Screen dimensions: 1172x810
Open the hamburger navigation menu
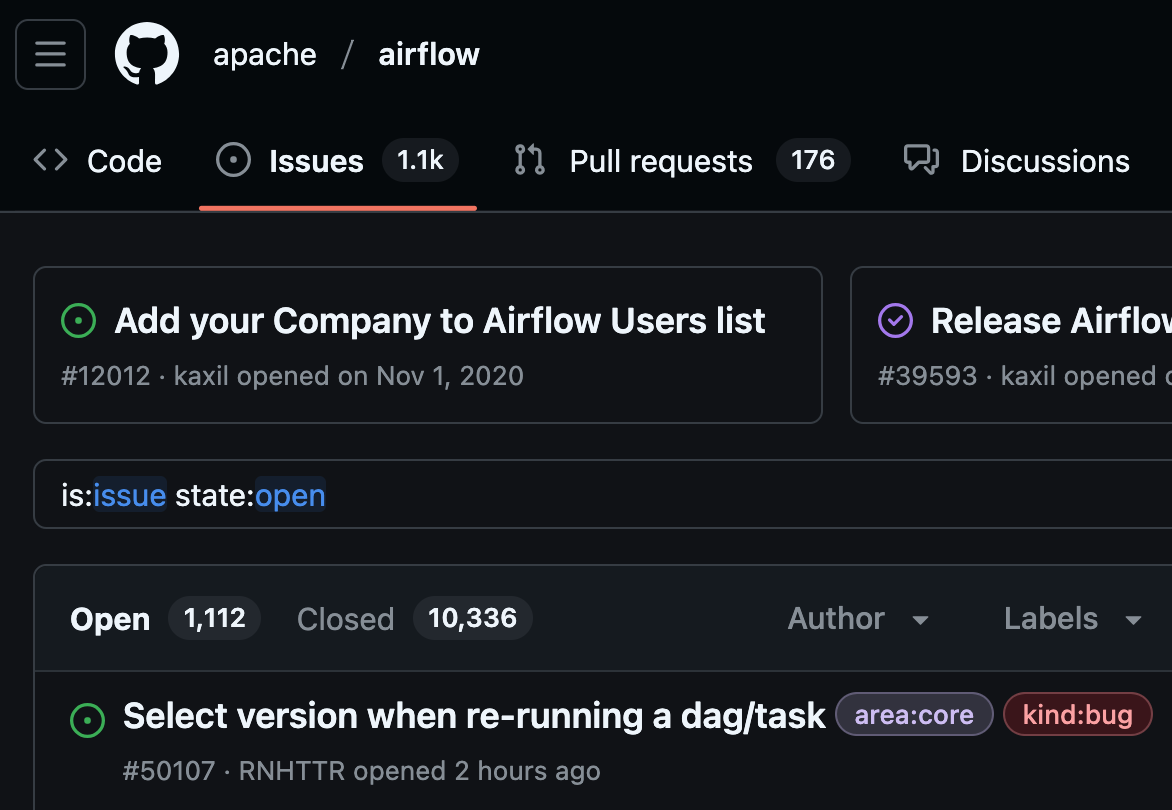click(x=50, y=54)
